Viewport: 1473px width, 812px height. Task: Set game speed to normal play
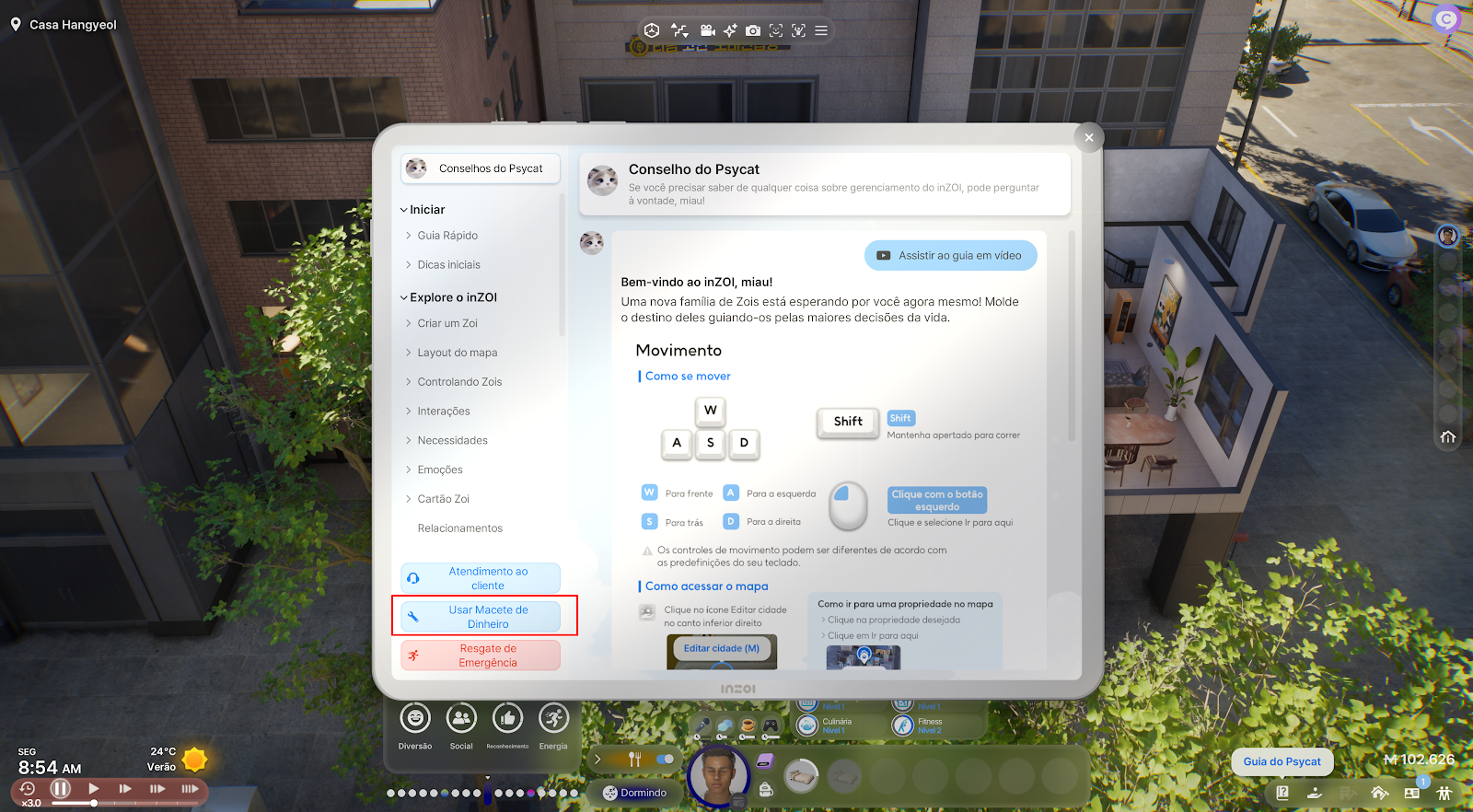(x=93, y=788)
